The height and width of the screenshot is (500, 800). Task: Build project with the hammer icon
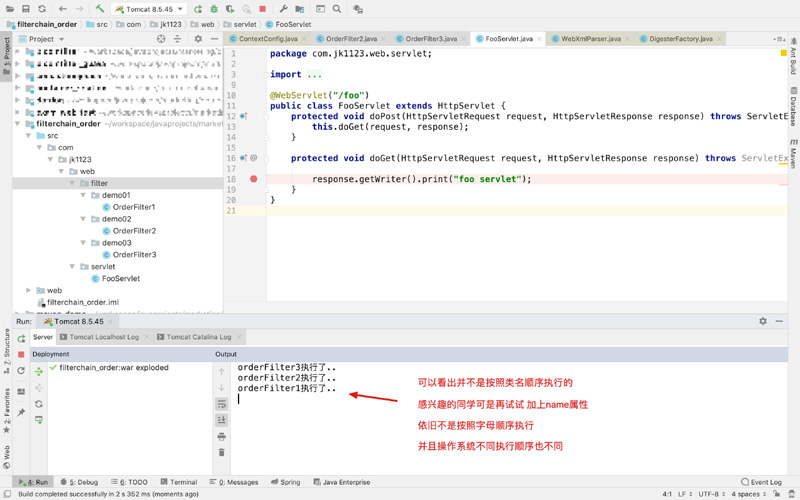99,9
